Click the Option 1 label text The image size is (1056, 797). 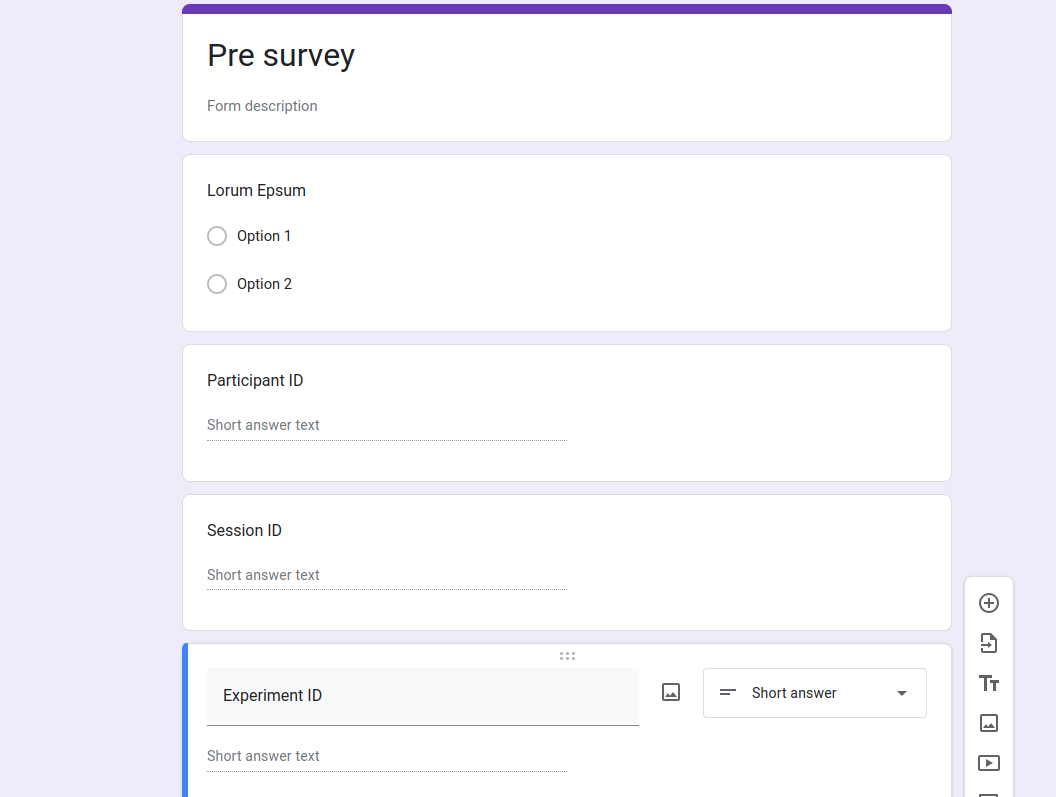pos(264,236)
